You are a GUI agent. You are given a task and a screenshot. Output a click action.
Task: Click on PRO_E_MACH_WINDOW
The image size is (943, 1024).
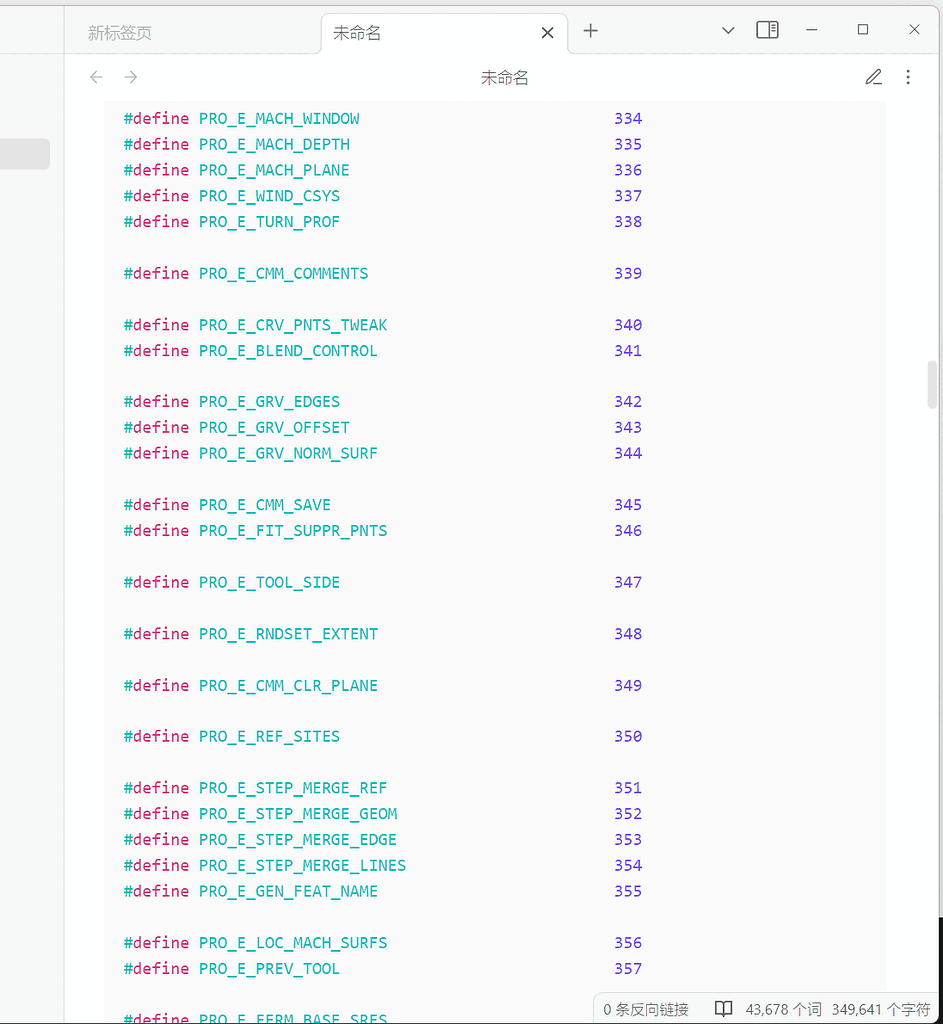pyautogui.click(x=279, y=119)
